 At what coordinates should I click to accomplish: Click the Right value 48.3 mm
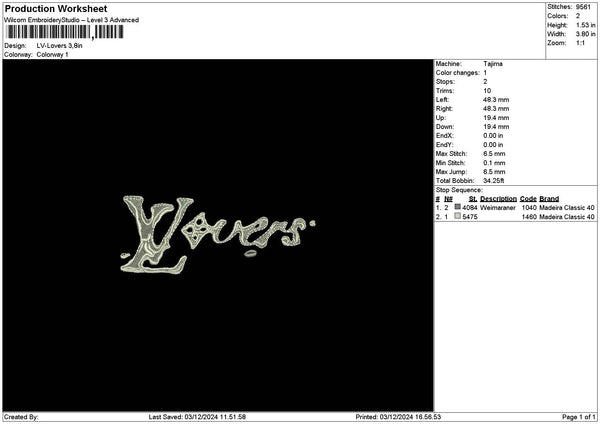(496, 109)
